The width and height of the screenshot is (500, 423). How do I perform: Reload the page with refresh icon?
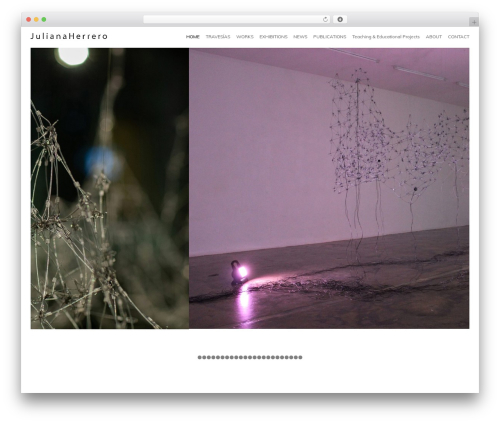(x=325, y=20)
